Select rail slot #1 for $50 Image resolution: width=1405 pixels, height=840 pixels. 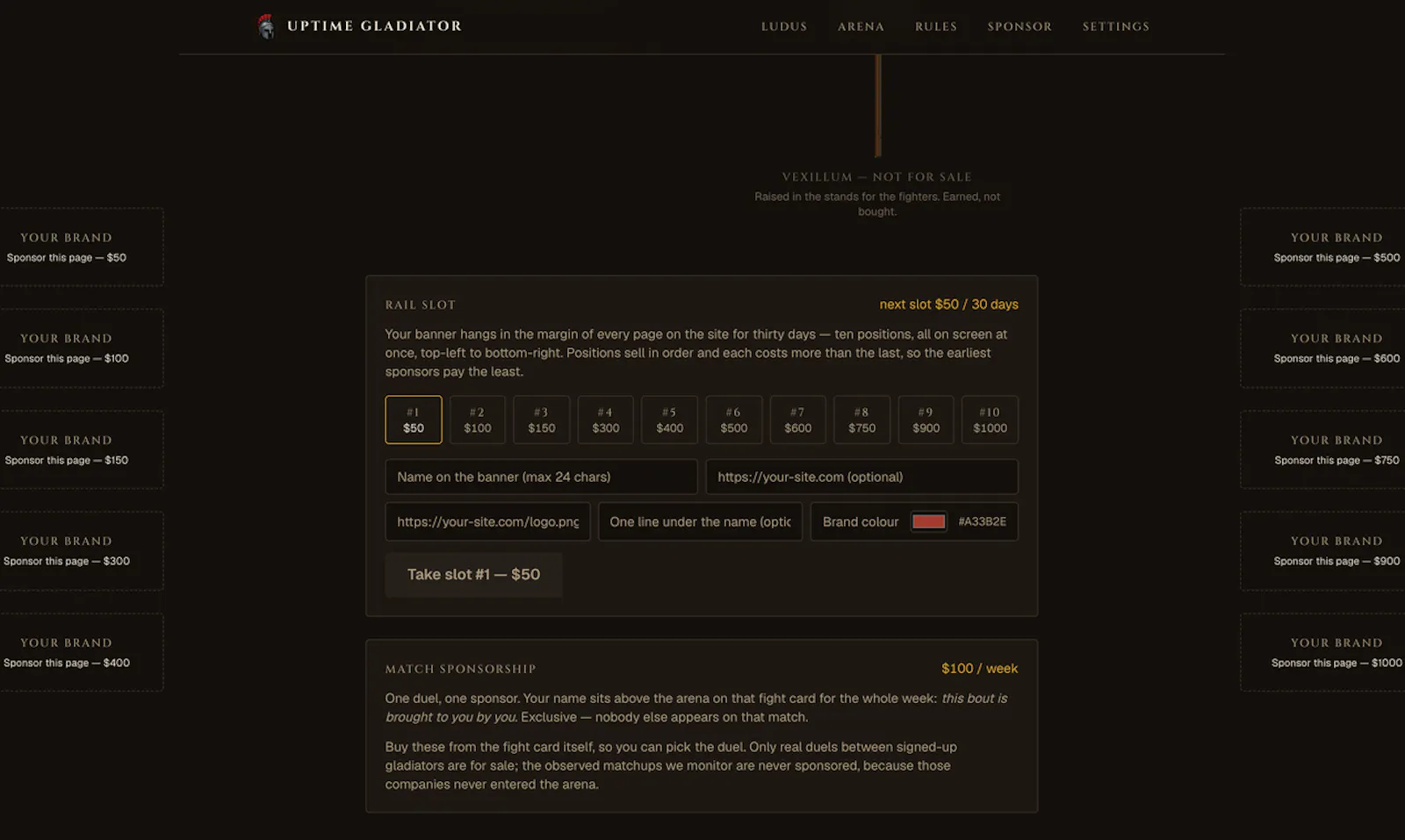tap(414, 420)
